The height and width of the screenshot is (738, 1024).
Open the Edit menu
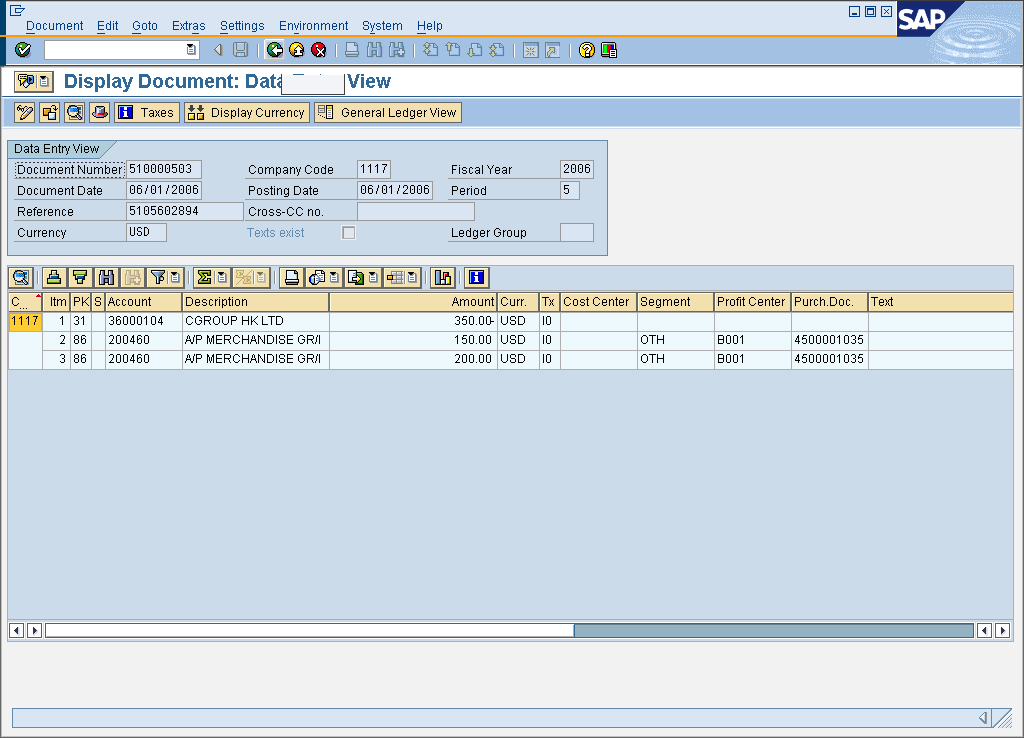(x=107, y=25)
